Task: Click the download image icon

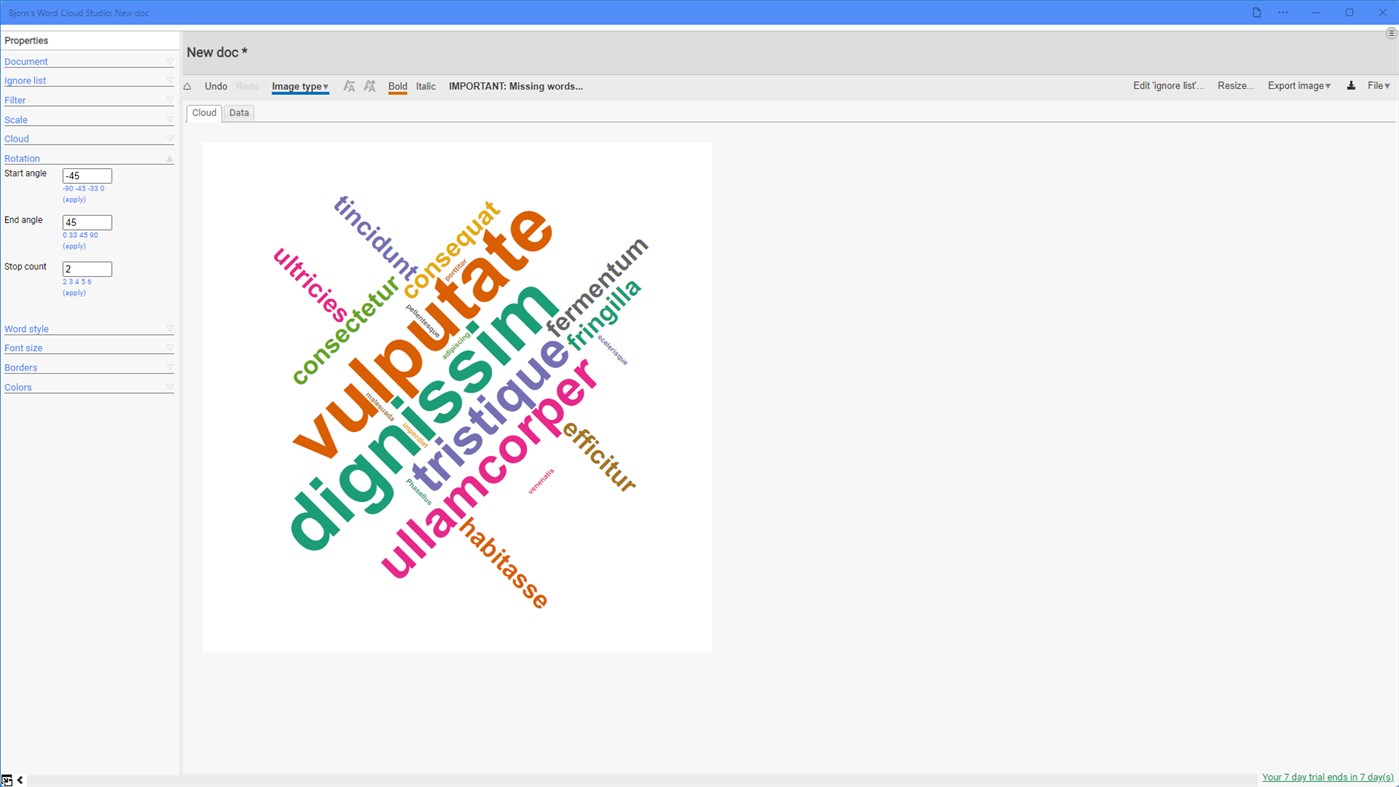Action: coord(1351,85)
